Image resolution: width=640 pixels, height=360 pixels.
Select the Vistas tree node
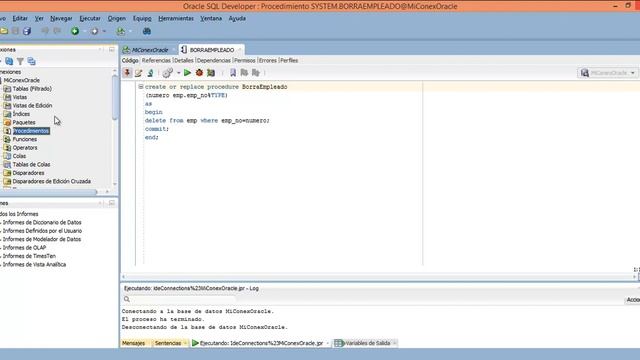coord(20,97)
